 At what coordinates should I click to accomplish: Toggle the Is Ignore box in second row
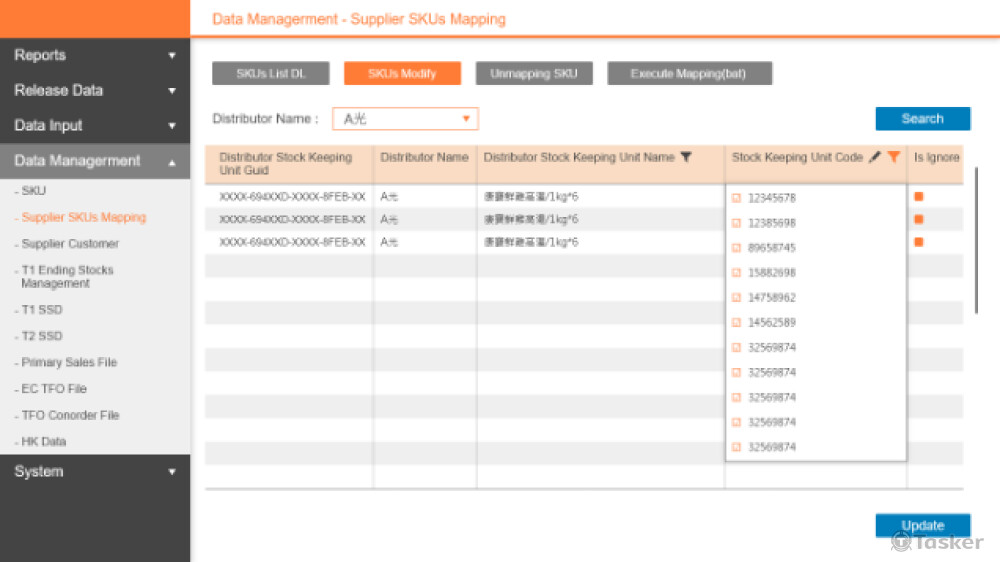(x=918, y=219)
